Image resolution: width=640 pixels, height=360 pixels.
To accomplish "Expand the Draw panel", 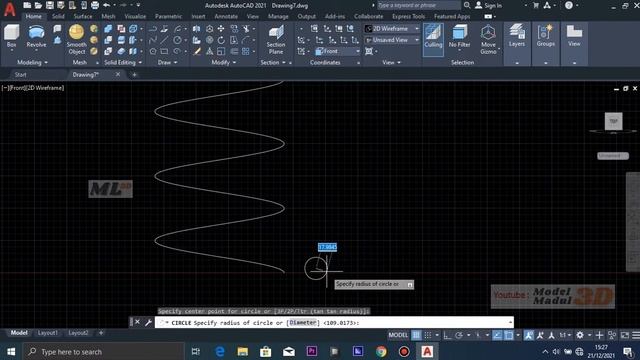I will click(167, 62).
